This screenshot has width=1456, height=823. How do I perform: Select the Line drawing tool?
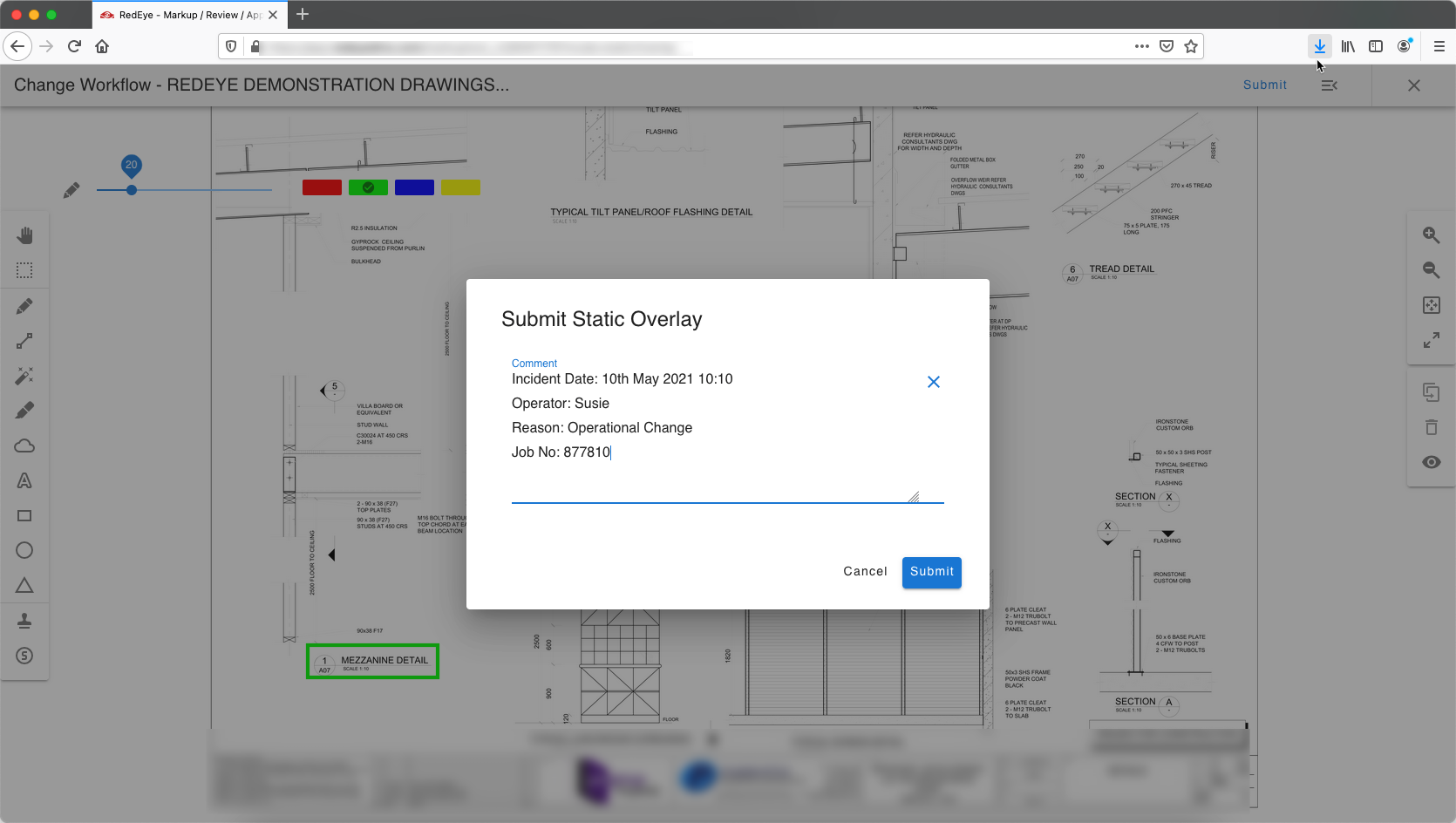coord(24,341)
